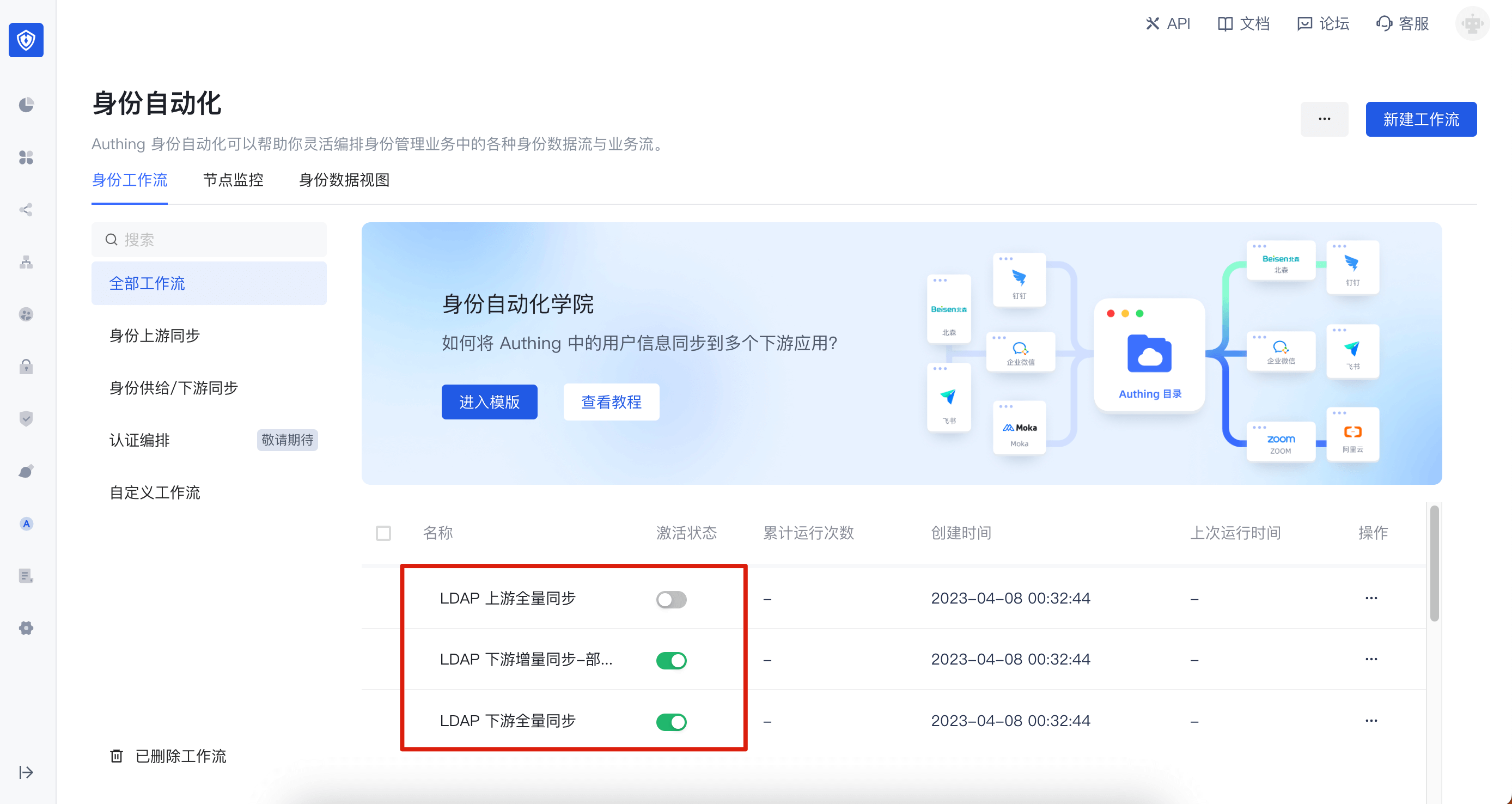The height and width of the screenshot is (804, 1512).
Task: Open actions menu for LDAP 下游全量同步 row
Action: [x=1370, y=720]
